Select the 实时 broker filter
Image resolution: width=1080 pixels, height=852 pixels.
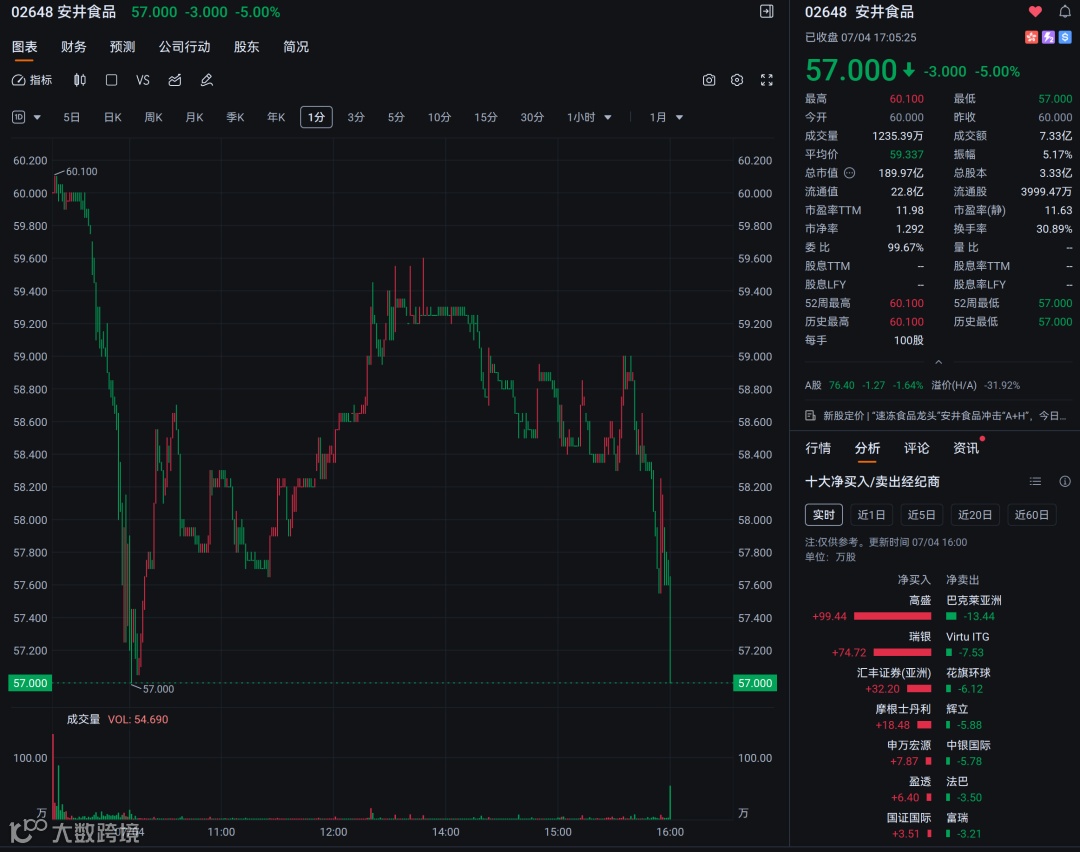(x=824, y=515)
